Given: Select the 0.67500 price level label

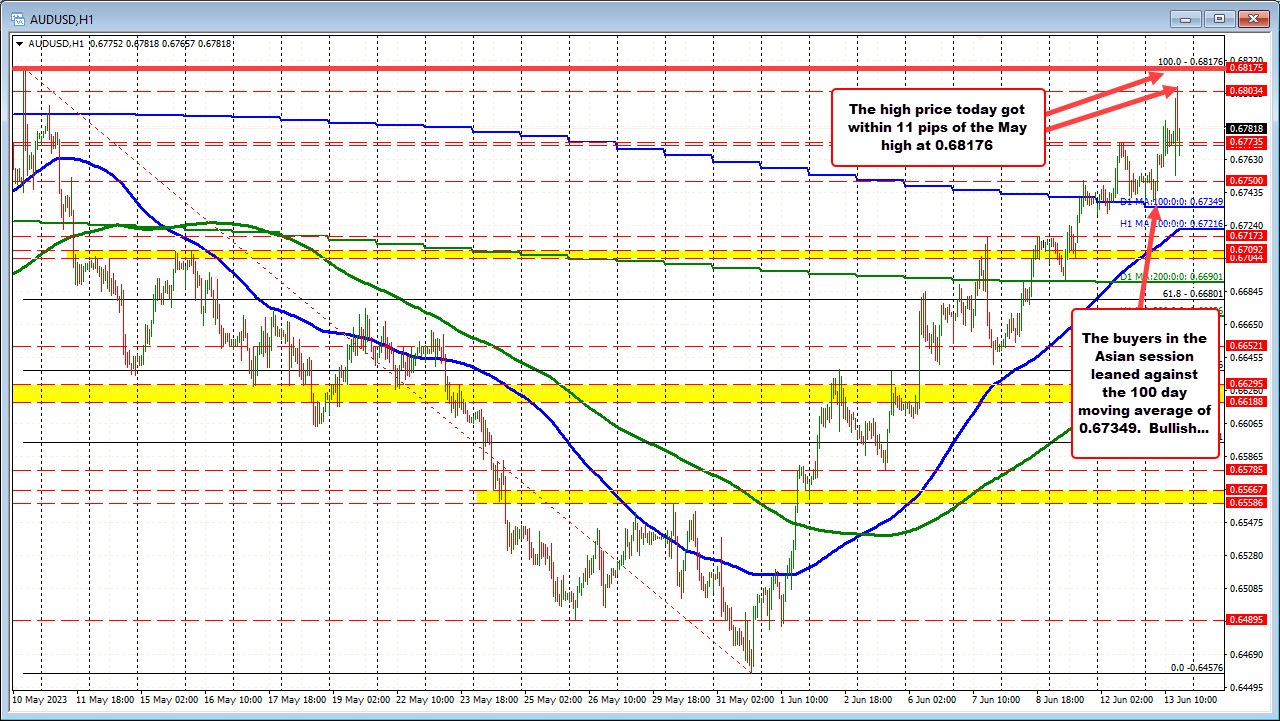Looking at the screenshot, I should [x=1246, y=180].
